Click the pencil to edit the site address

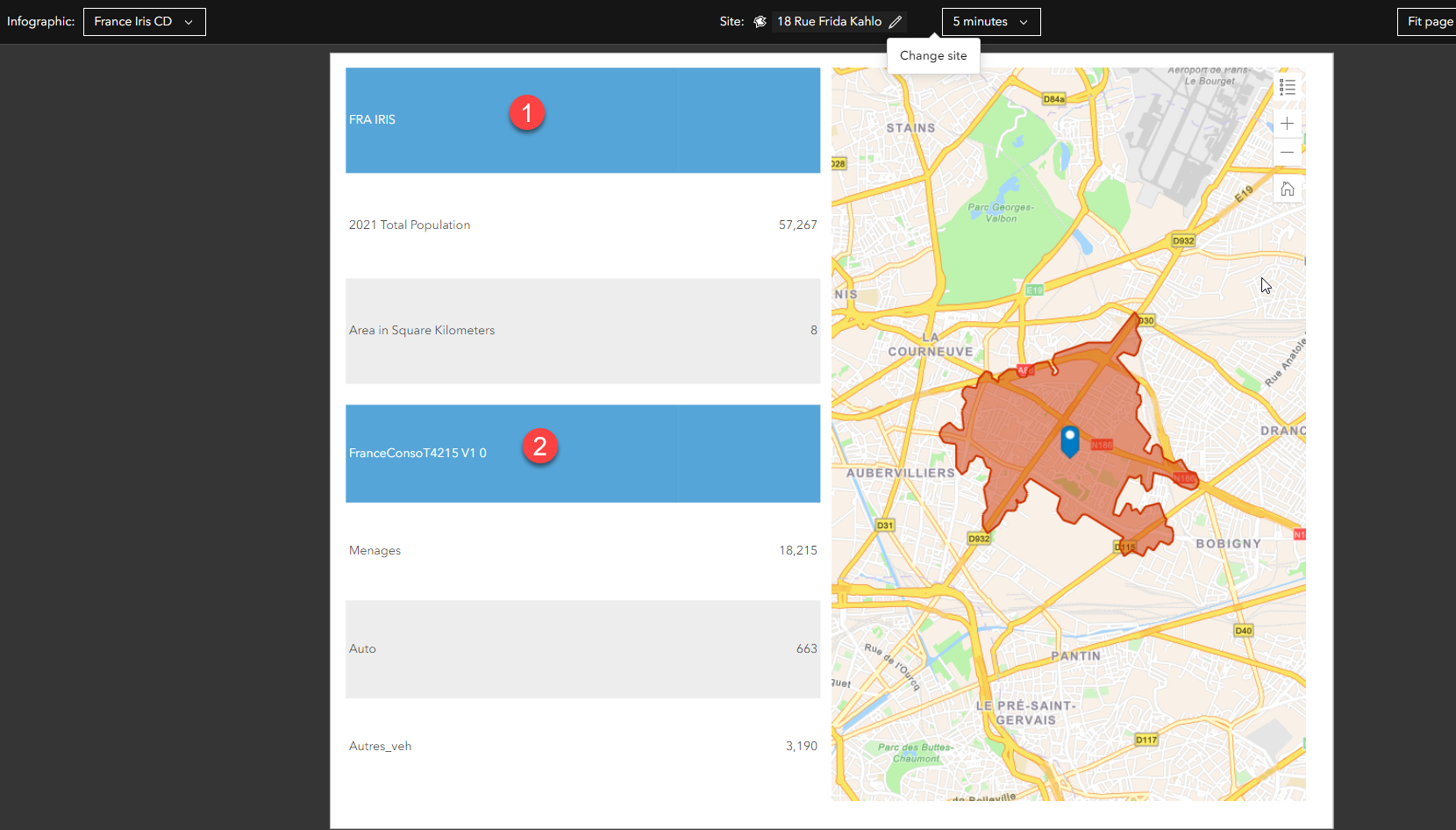pyautogui.click(x=896, y=21)
